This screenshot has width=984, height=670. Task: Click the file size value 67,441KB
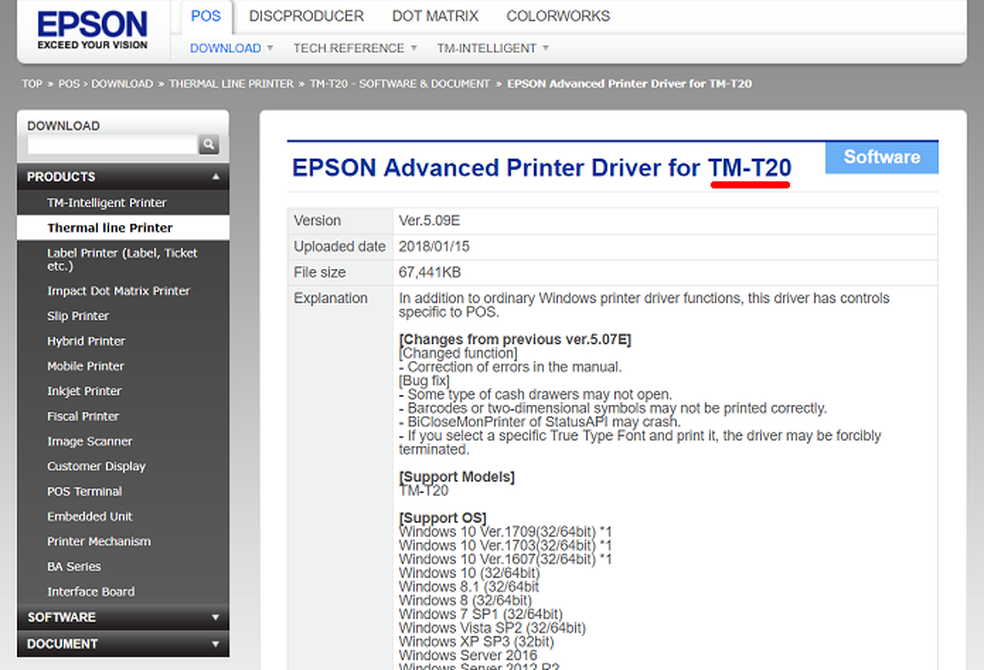(430, 272)
